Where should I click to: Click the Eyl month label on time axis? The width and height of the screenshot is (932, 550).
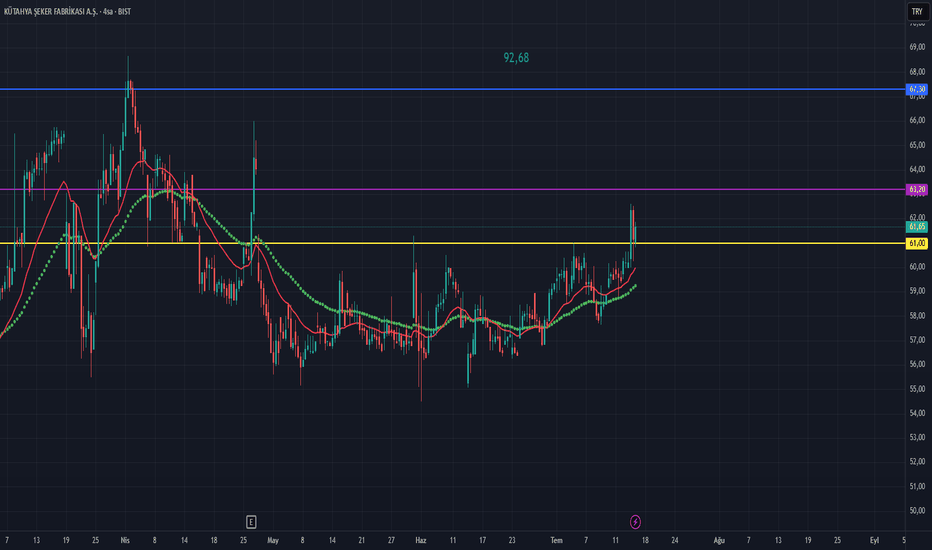tap(874, 540)
